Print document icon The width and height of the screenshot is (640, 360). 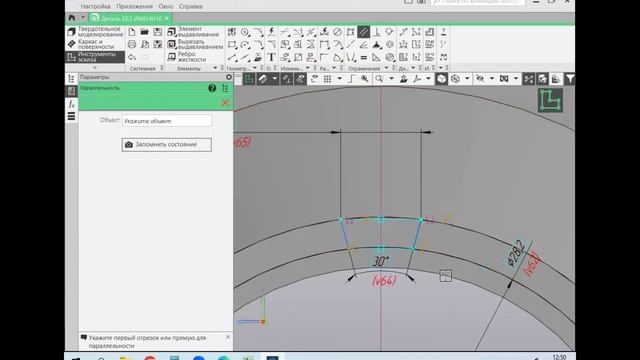[132, 44]
